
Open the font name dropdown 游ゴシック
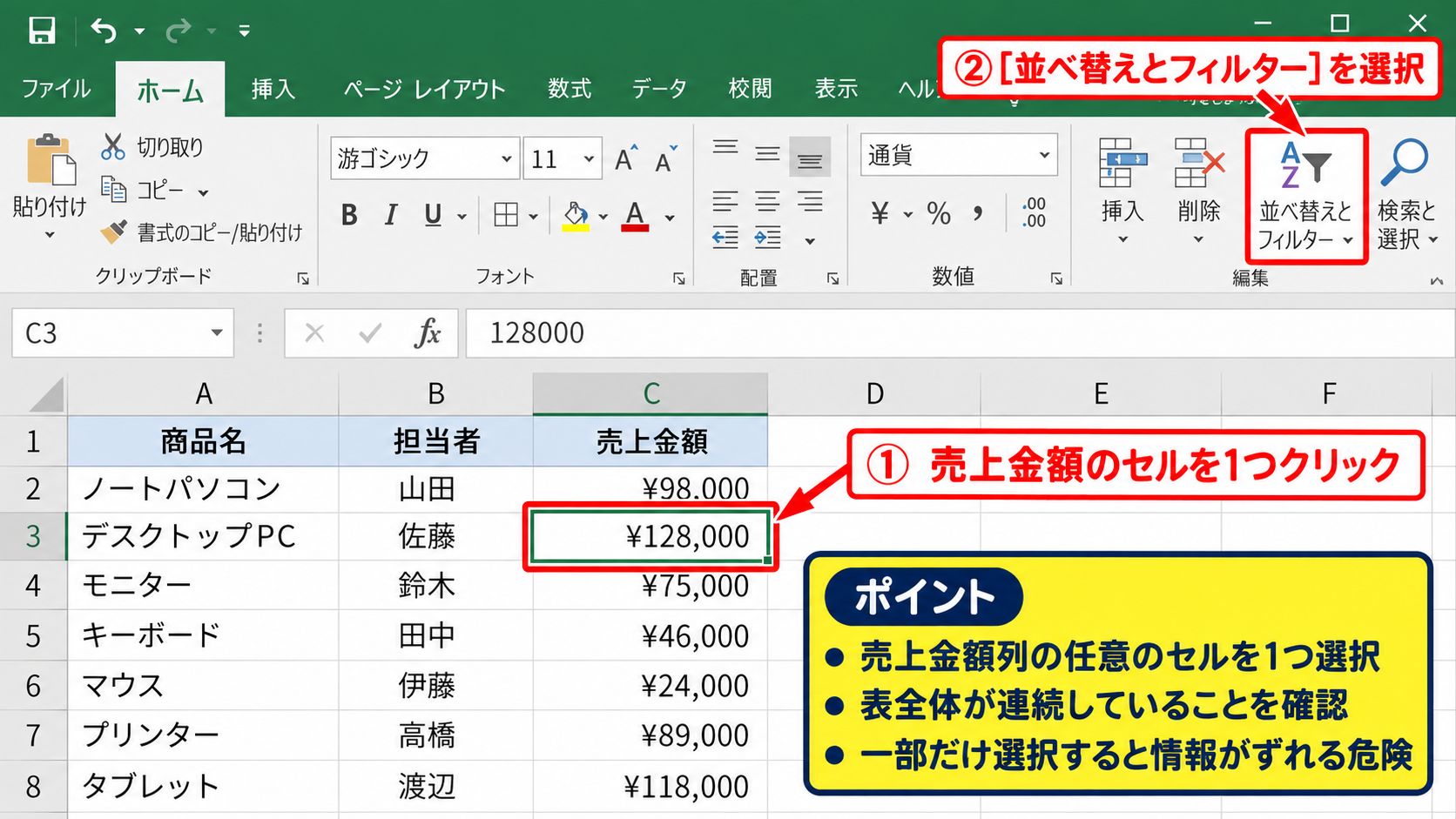[x=506, y=159]
